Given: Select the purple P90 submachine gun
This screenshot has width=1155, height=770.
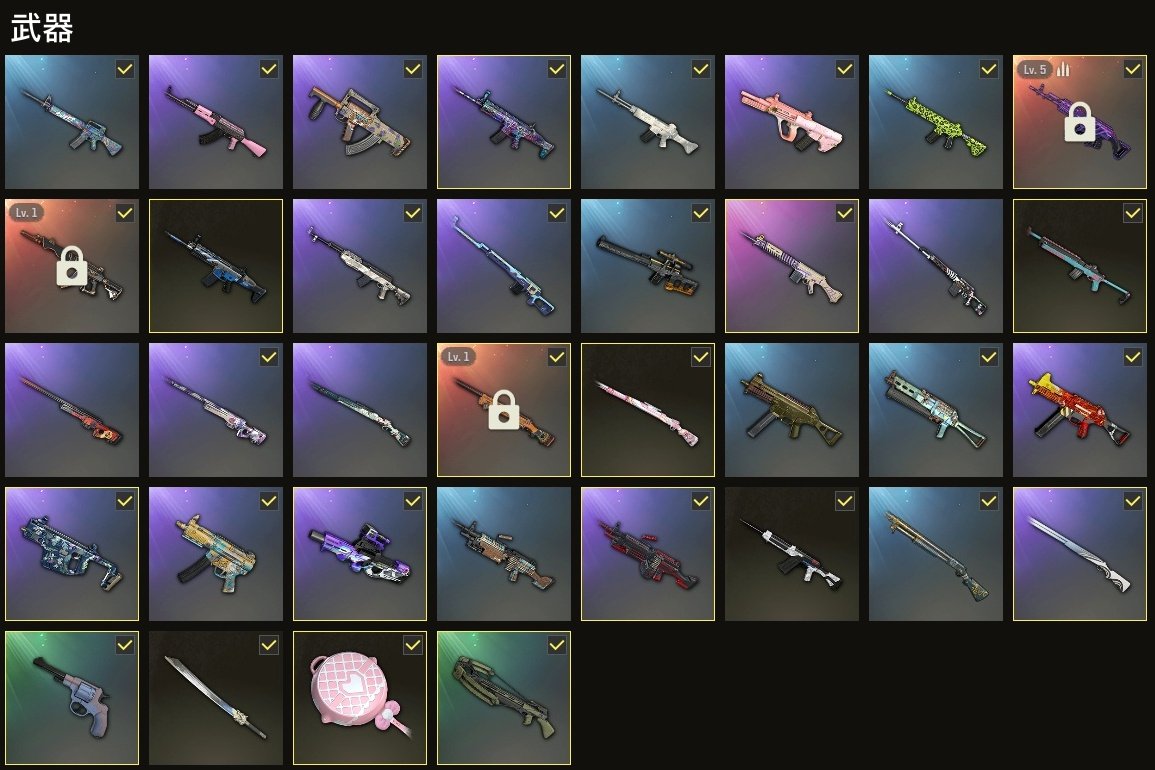Looking at the screenshot, I should click(359, 553).
